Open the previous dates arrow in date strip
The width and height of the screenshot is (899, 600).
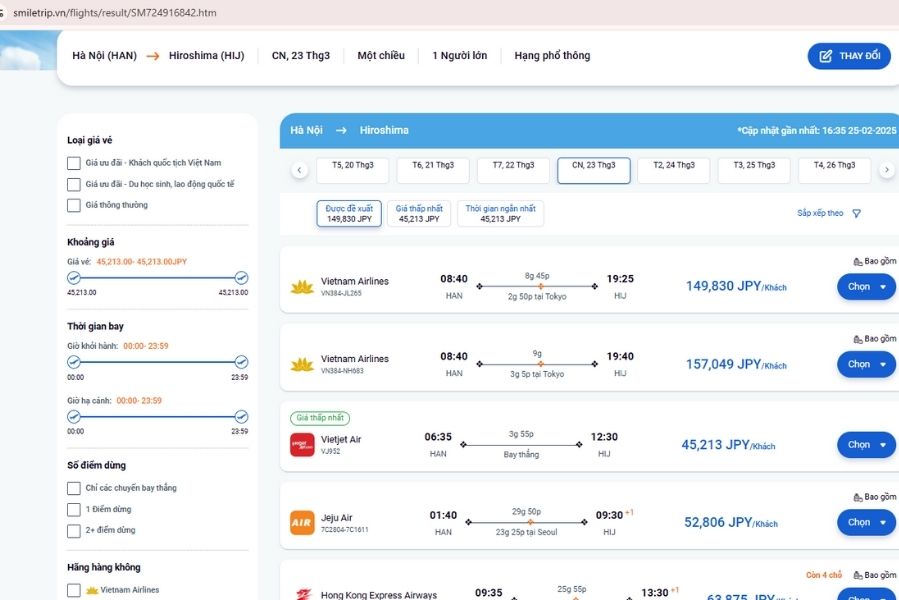pos(299,170)
